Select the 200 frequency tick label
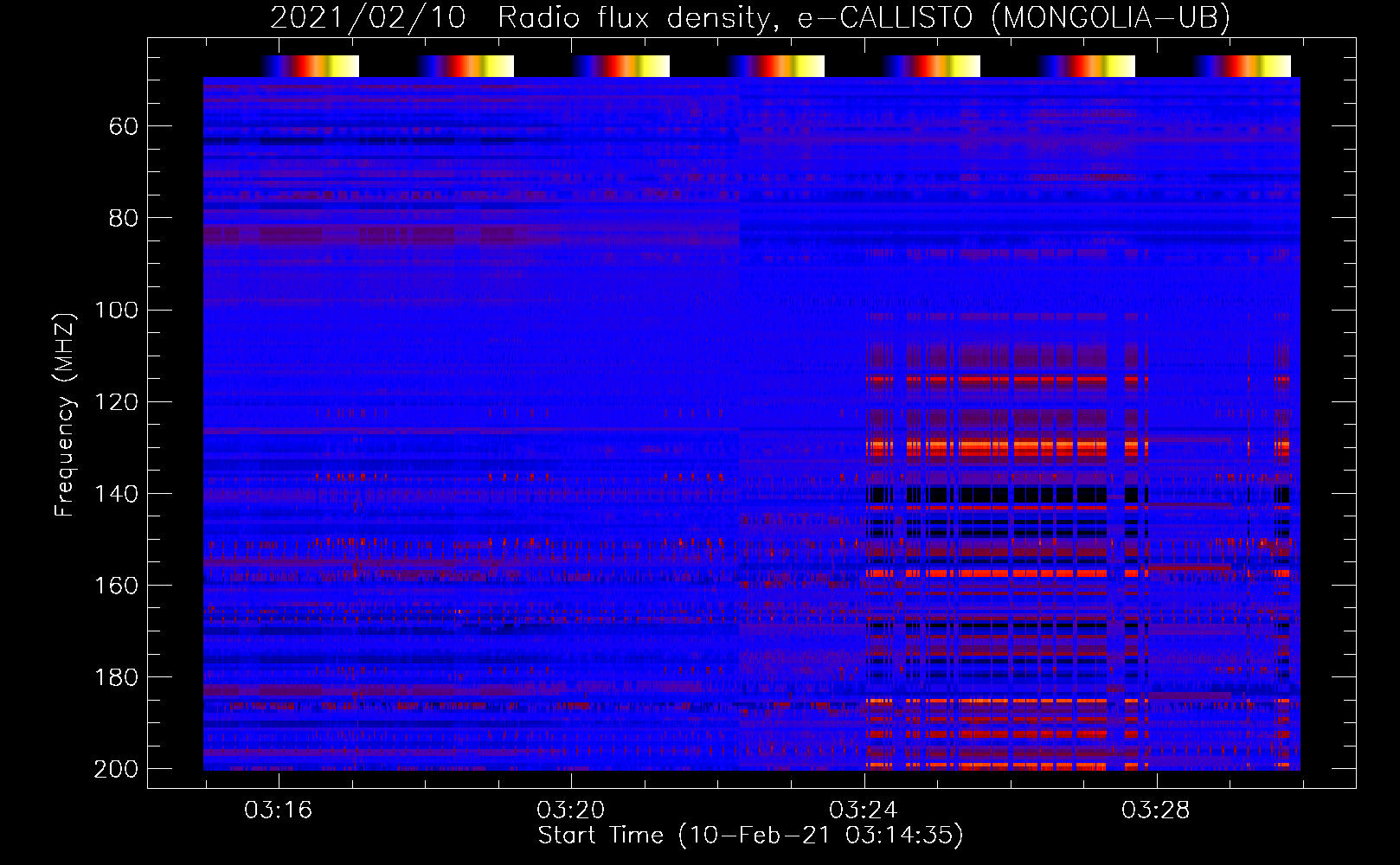 [116, 769]
